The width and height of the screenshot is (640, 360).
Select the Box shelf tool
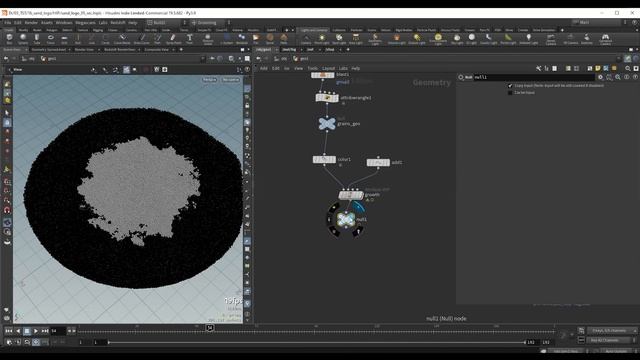9,39
